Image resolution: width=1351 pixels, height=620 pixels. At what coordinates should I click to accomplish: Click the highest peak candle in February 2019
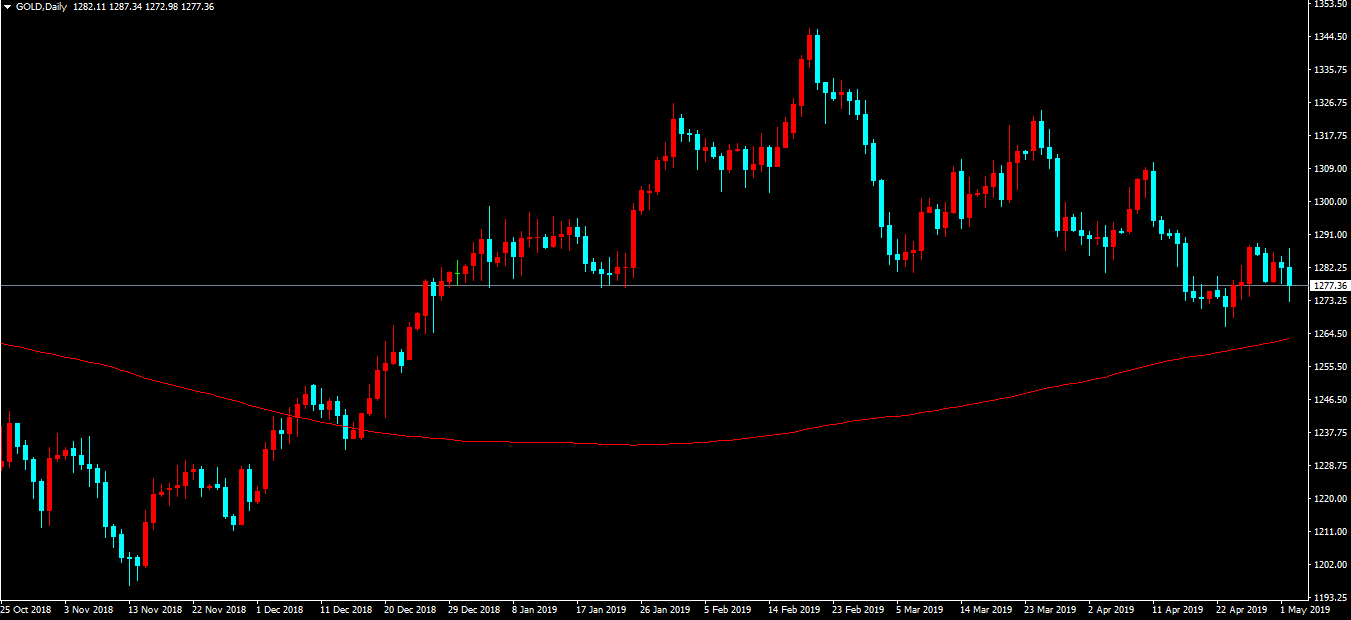point(817,58)
